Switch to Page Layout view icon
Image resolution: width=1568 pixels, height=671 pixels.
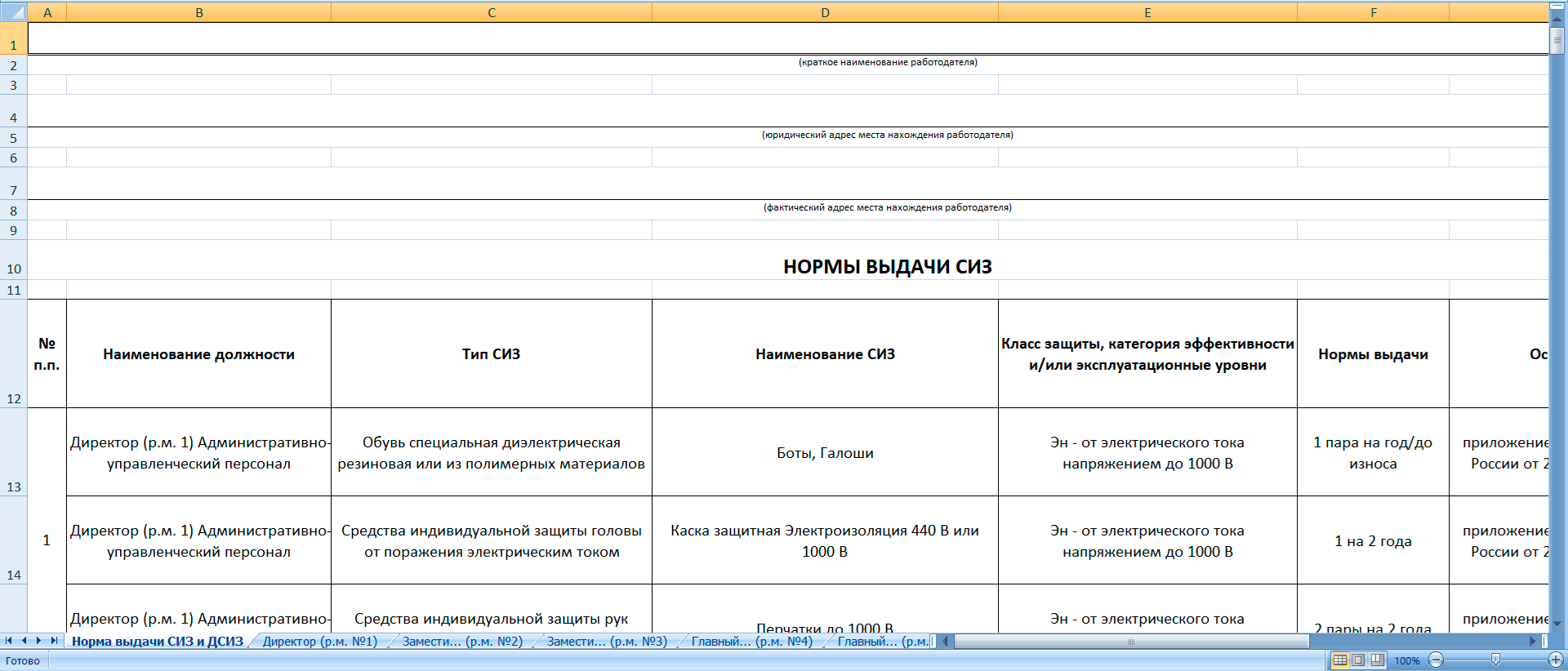tap(1358, 660)
